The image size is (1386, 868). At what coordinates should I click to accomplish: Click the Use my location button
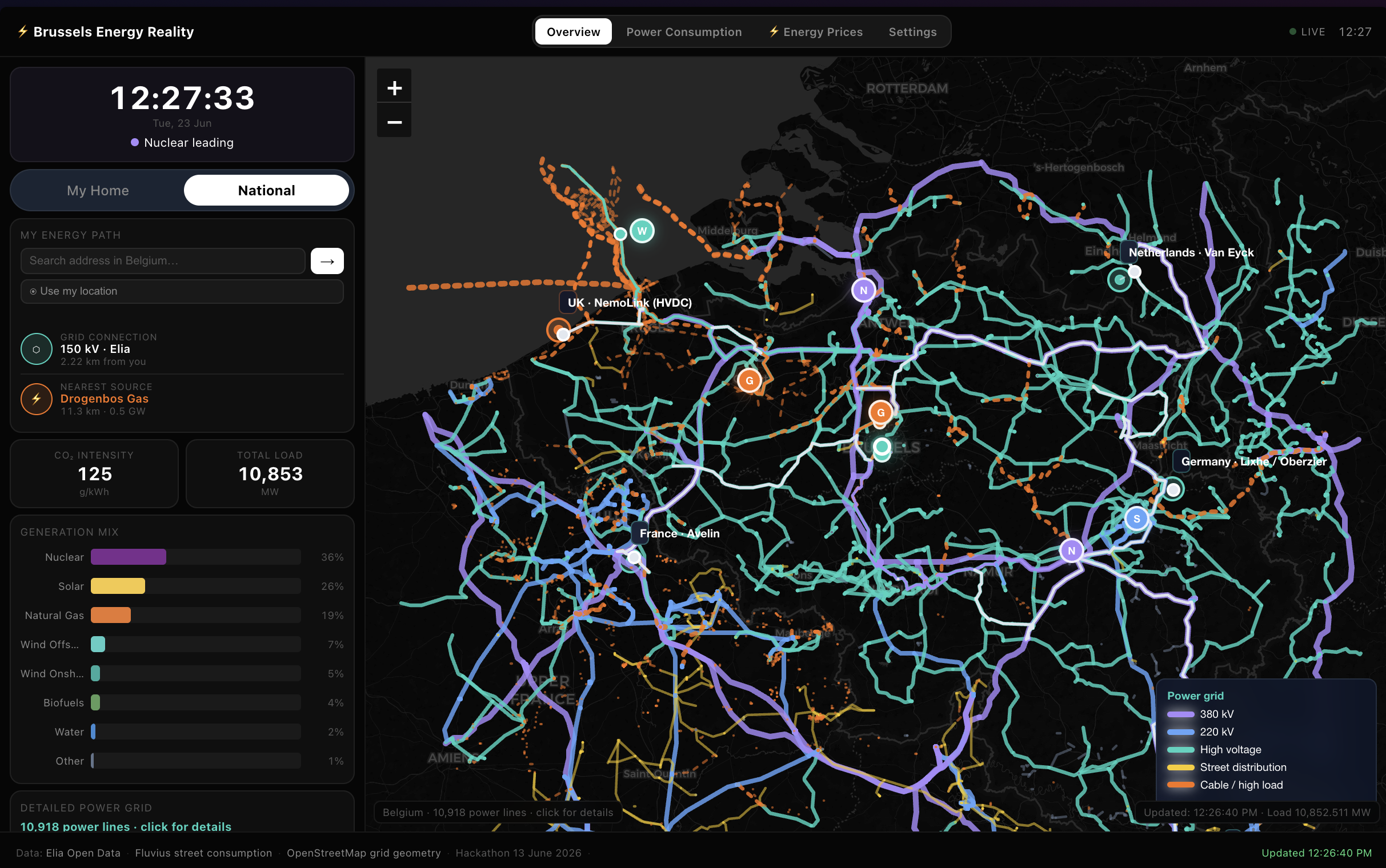(x=182, y=291)
